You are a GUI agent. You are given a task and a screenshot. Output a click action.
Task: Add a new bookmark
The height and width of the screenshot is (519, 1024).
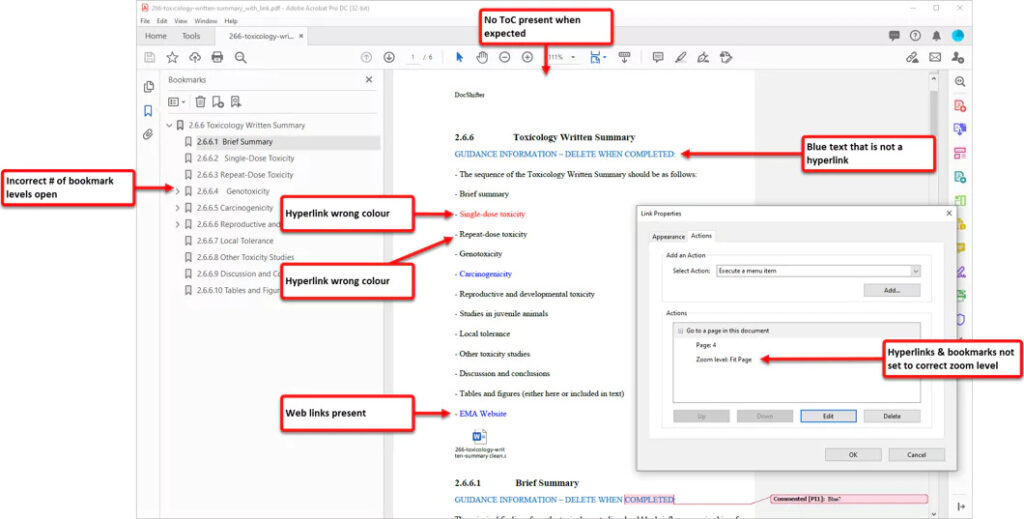tap(218, 102)
